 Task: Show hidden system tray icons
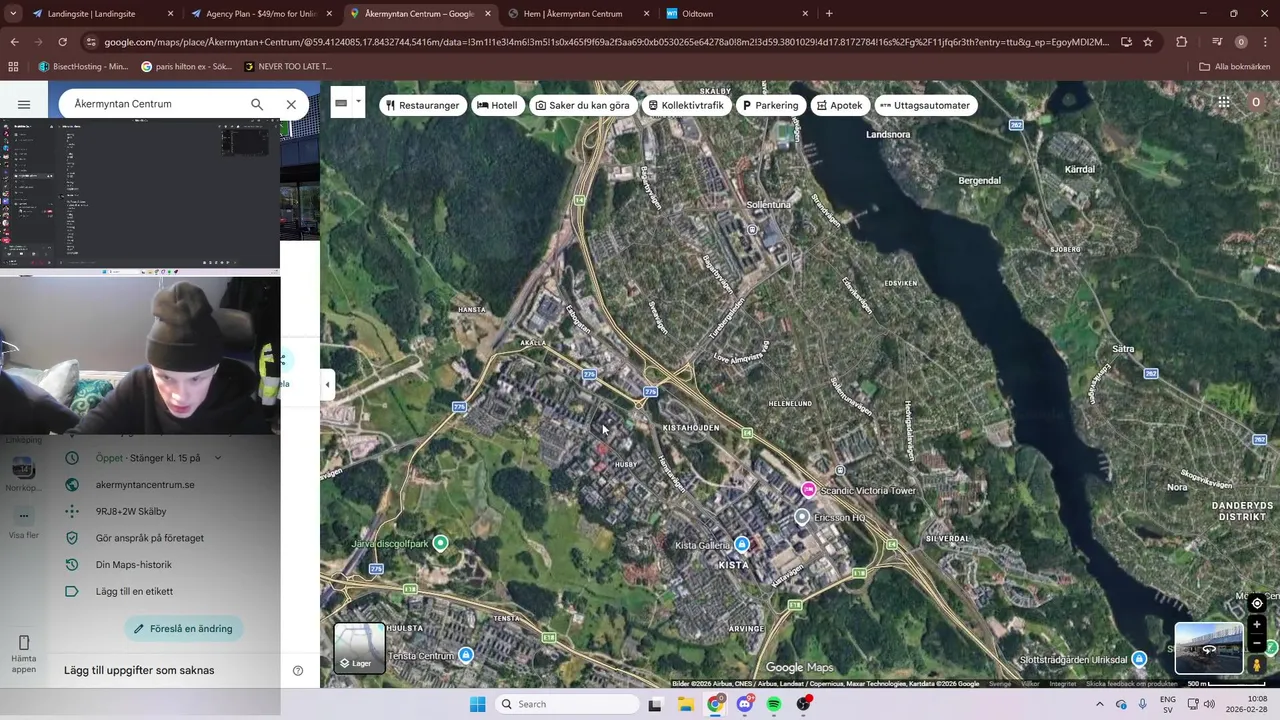1099,704
